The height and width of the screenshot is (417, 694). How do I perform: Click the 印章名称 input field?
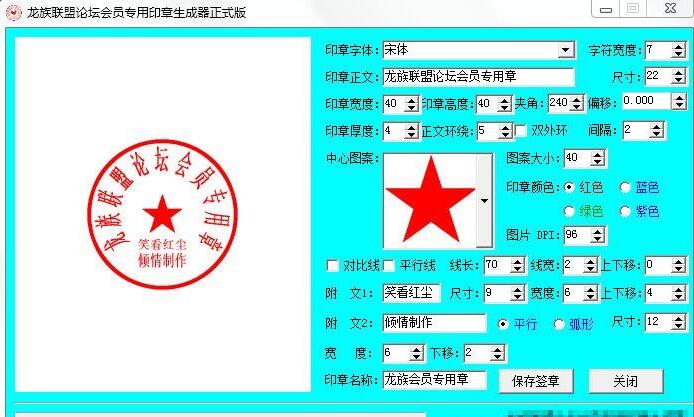coord(434,380)
